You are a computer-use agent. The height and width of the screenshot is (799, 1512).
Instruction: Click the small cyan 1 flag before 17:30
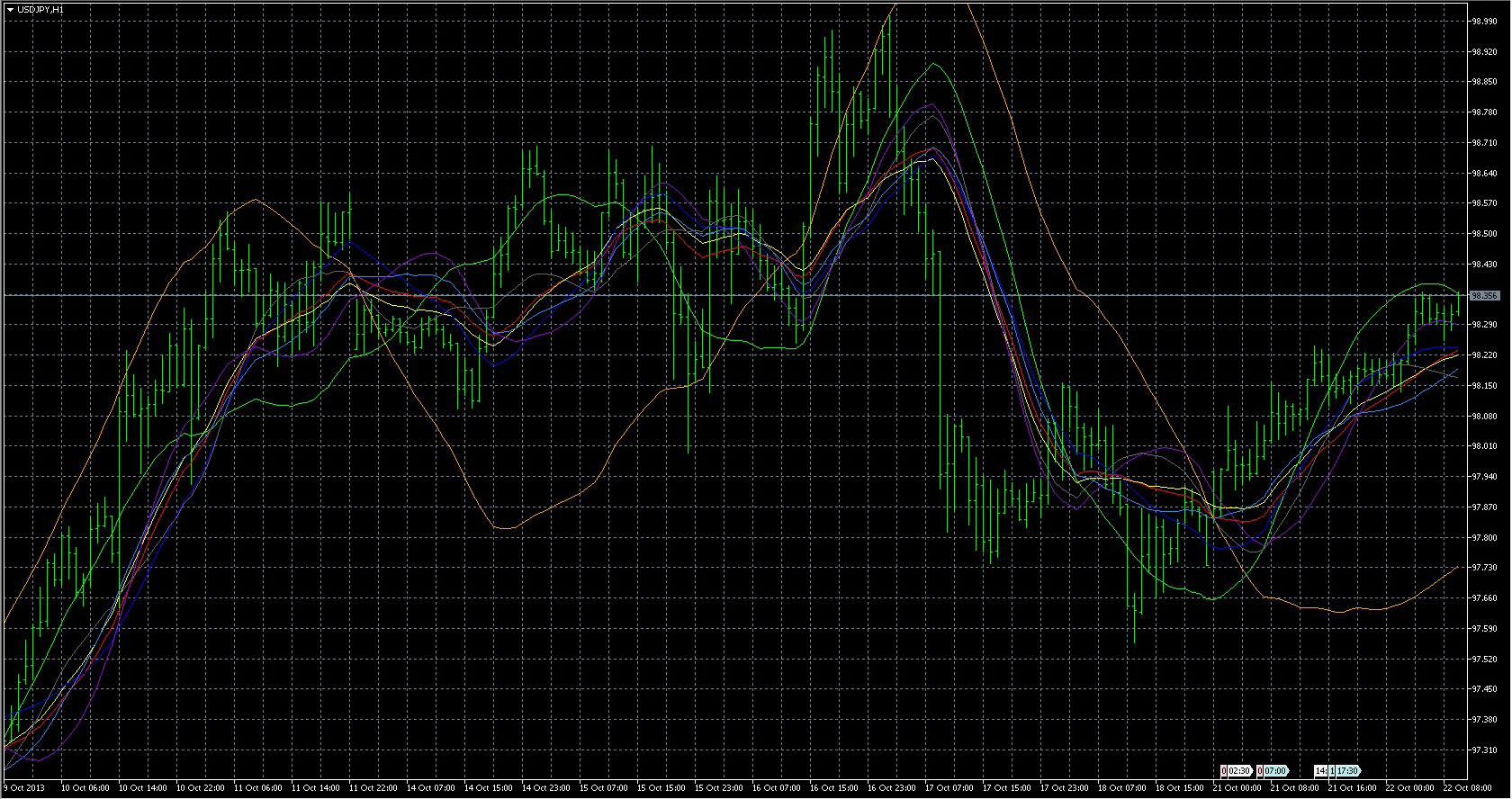click(x=1332, y=771)
